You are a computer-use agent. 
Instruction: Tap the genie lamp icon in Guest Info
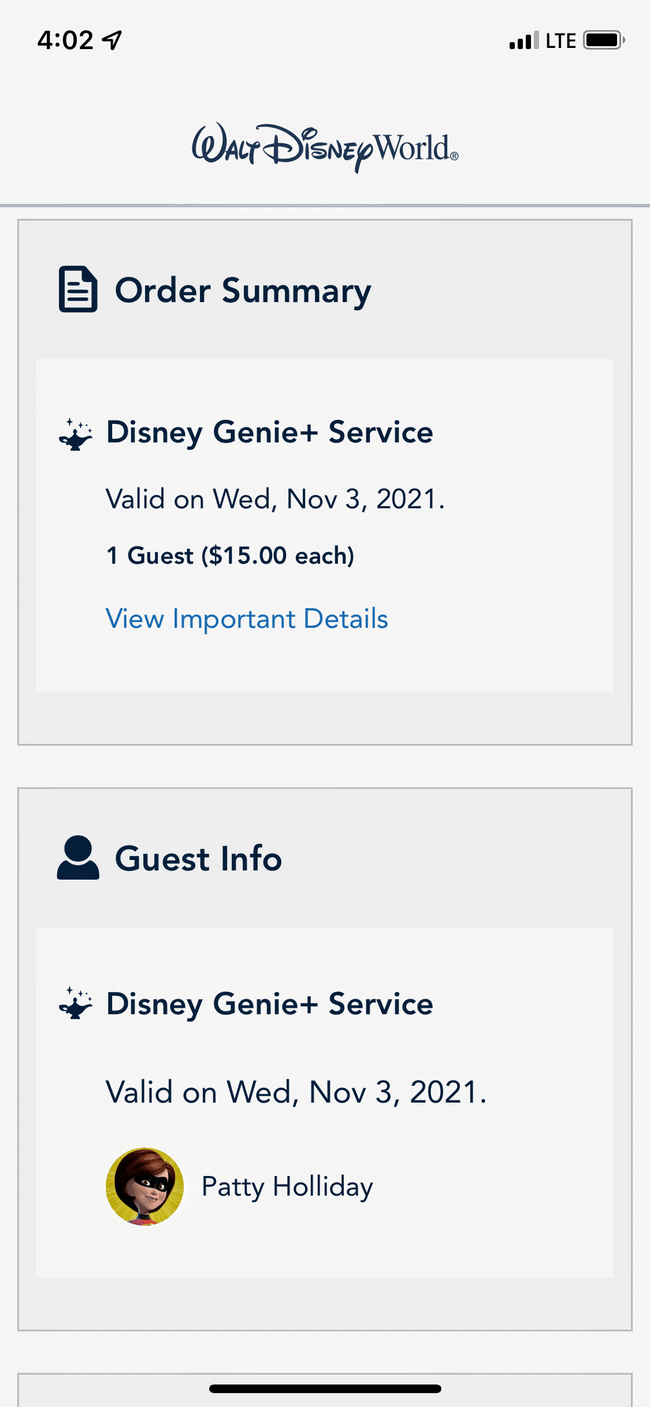pos(75,1003)
